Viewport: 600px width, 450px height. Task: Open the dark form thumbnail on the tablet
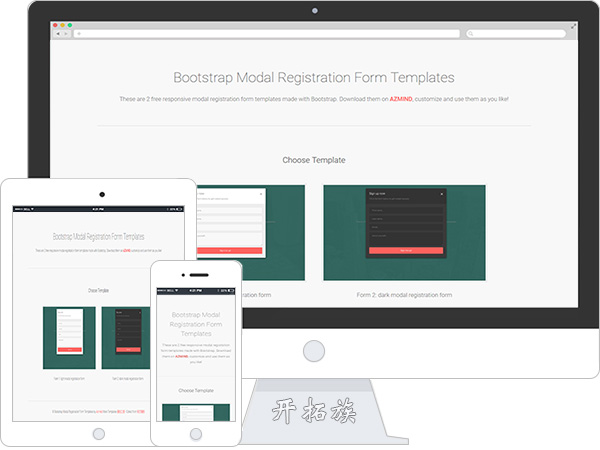tap(126, 338)
